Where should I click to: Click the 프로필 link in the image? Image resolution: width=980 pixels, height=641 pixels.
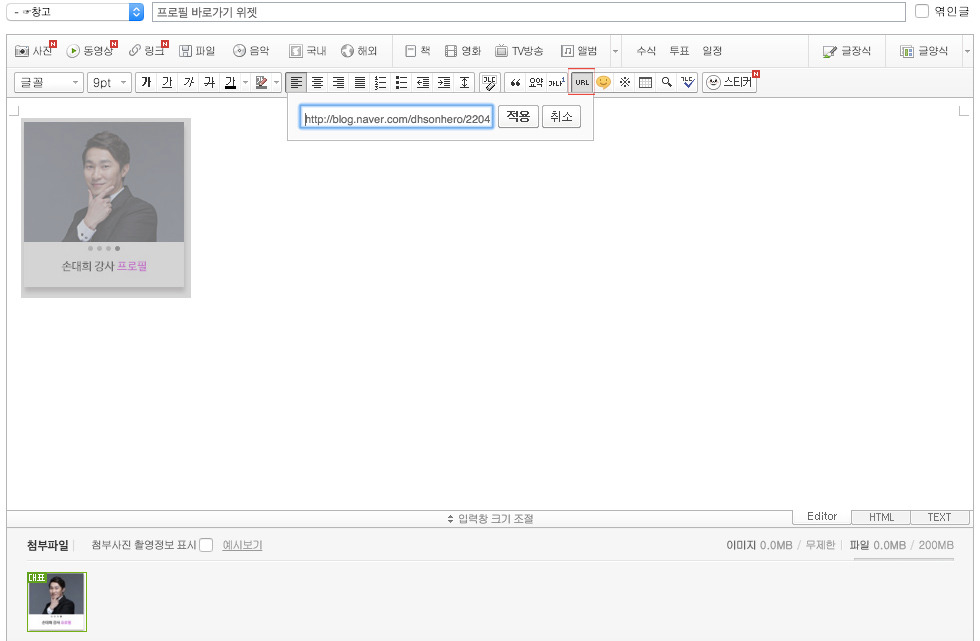132,266
